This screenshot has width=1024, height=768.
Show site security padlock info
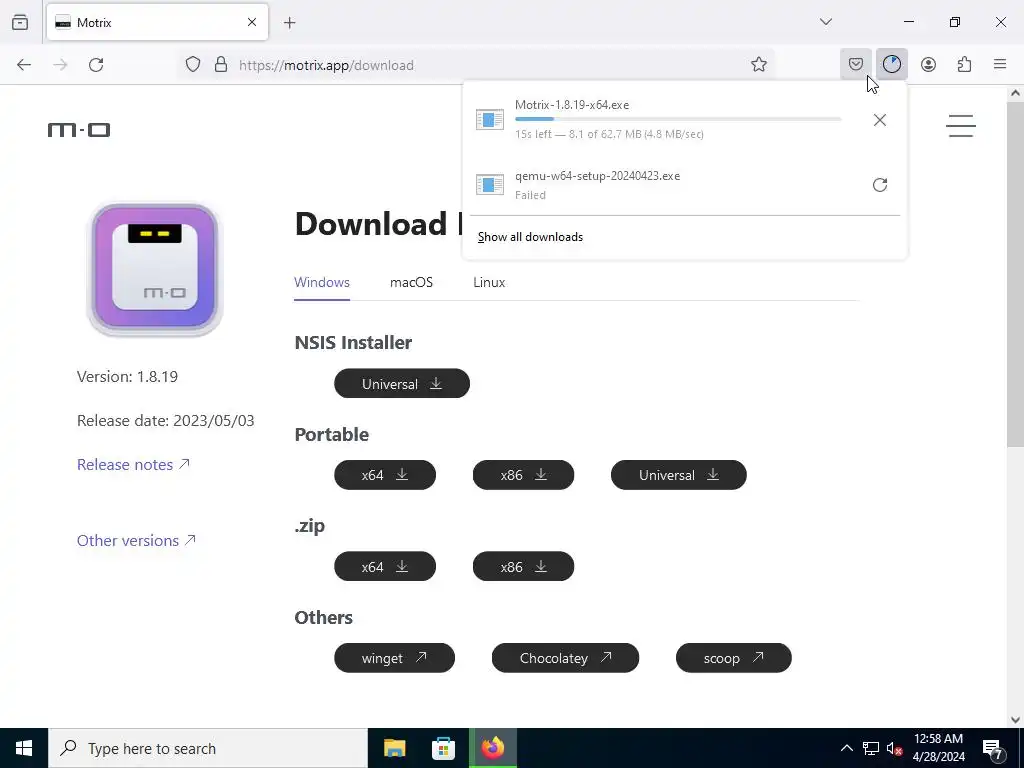(221, 65)
